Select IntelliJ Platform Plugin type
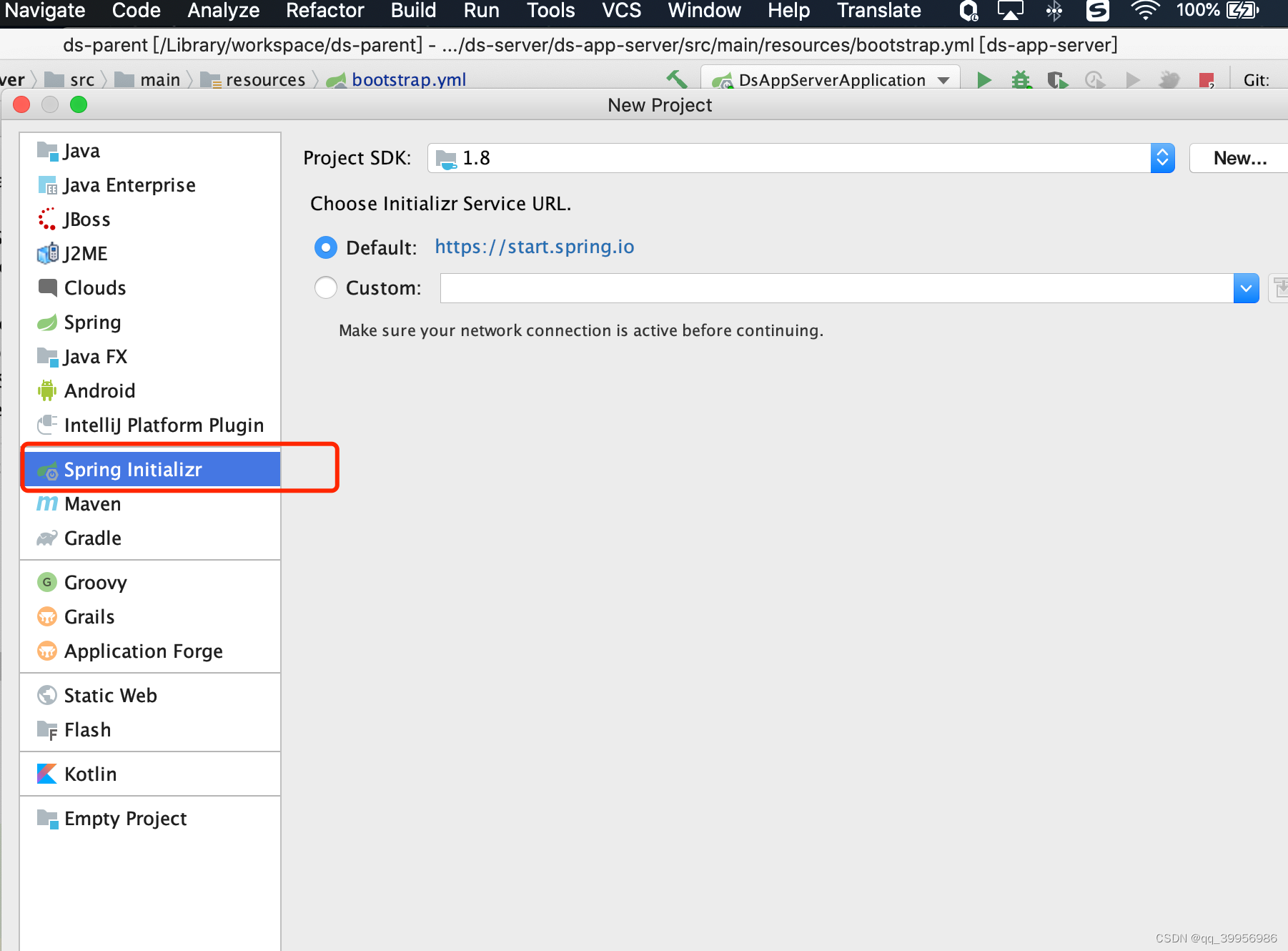This screenshot has height=951, width=1288. pyautogui.click(x=150, y=425)
